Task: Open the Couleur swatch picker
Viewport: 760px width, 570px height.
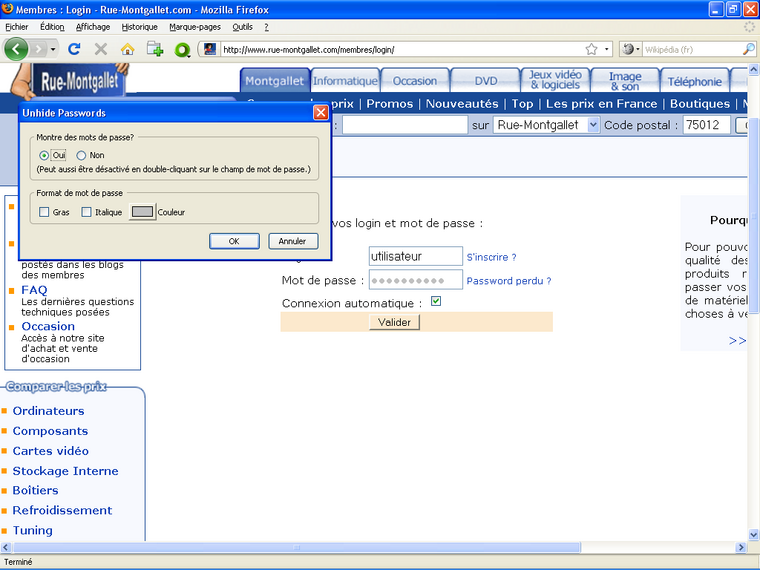Action: click(142, 212)
